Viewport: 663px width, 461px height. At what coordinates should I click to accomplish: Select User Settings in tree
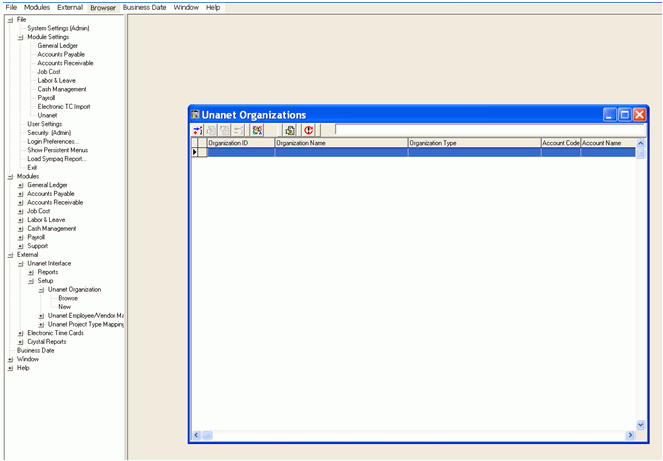click(x=44, y=124)
